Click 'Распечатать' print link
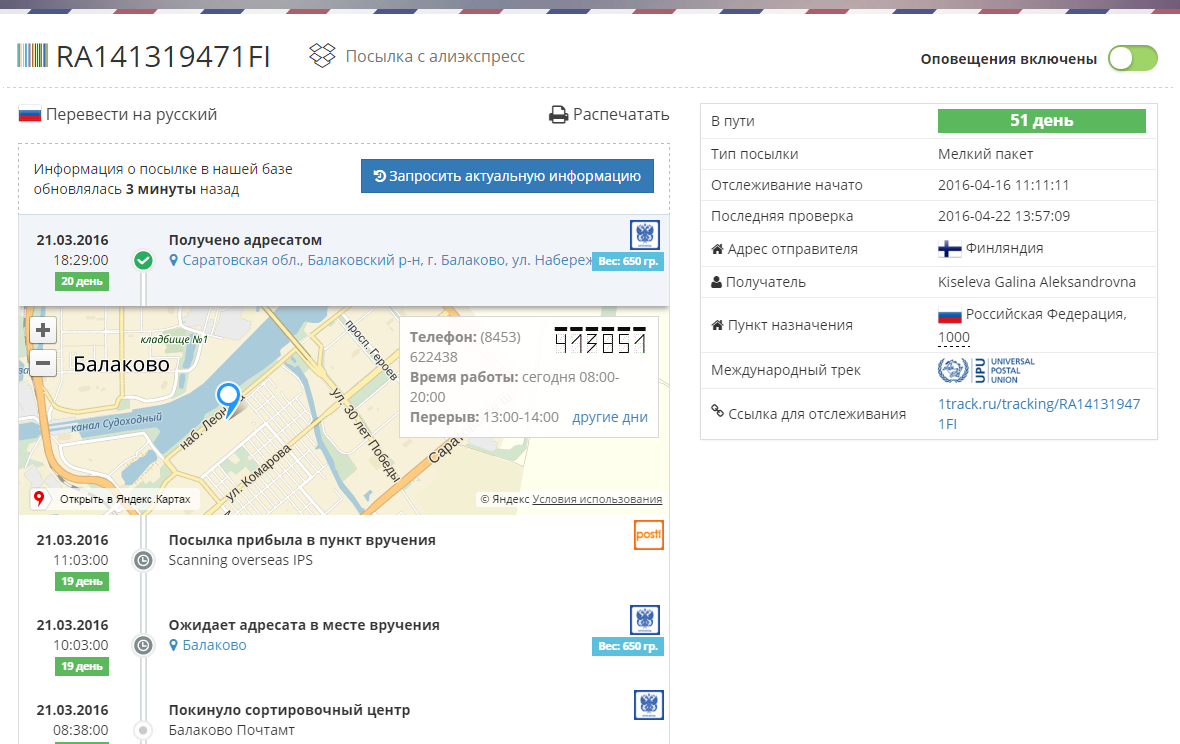Image resolution: width=1180 pixels, height=744 pixels. [621, 114]
